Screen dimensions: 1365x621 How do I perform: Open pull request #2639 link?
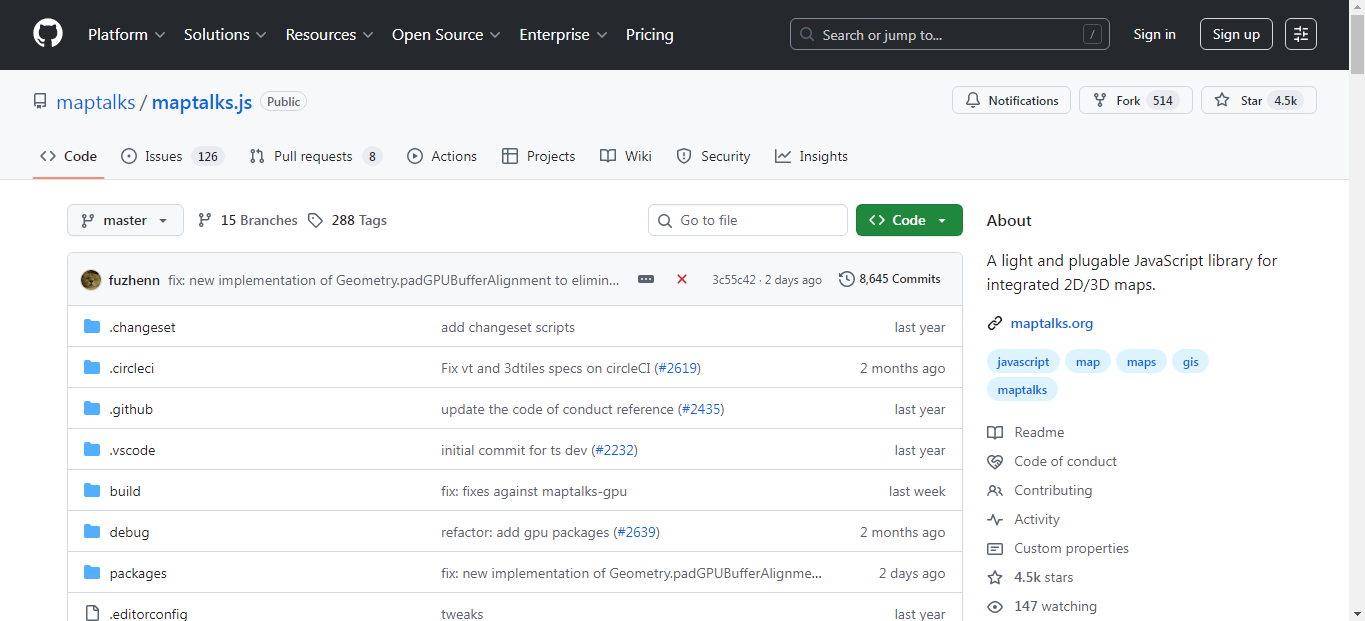(x=637, y=532)
